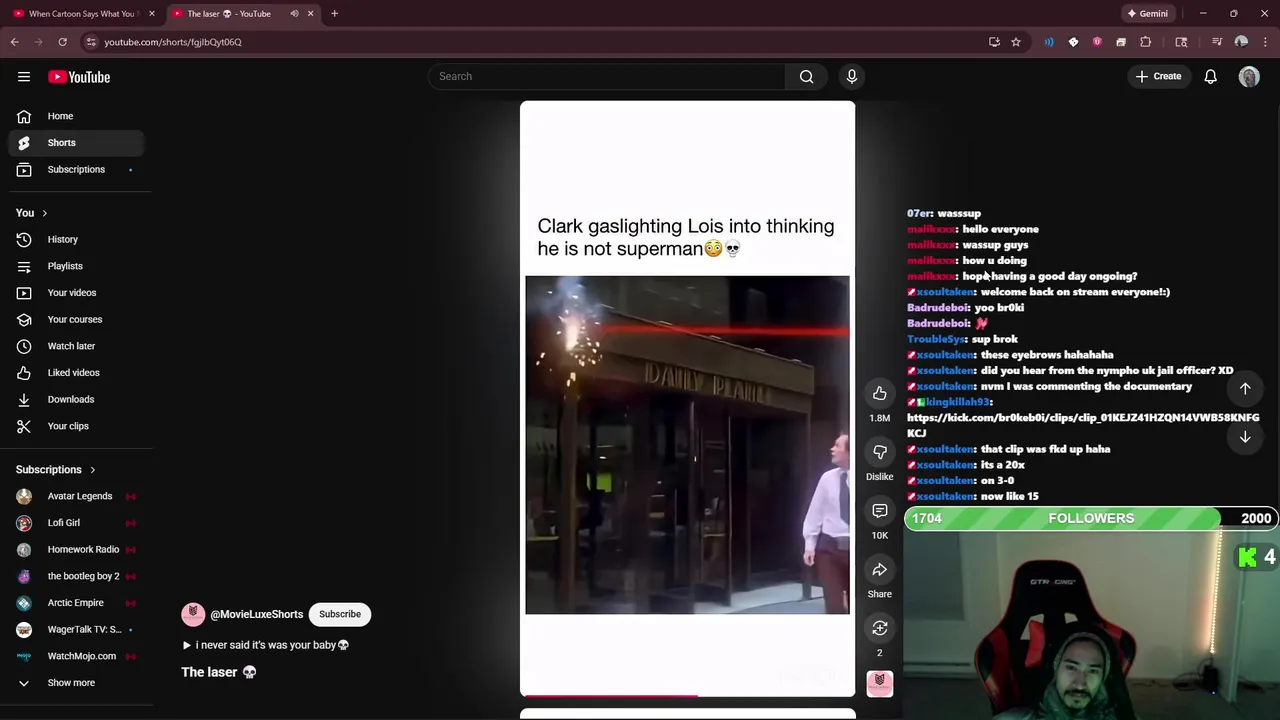Image resolution: width=1280 pixels, height=720 pixels.
Task: Click the search magnifier button
Action: tap(806, 76)
